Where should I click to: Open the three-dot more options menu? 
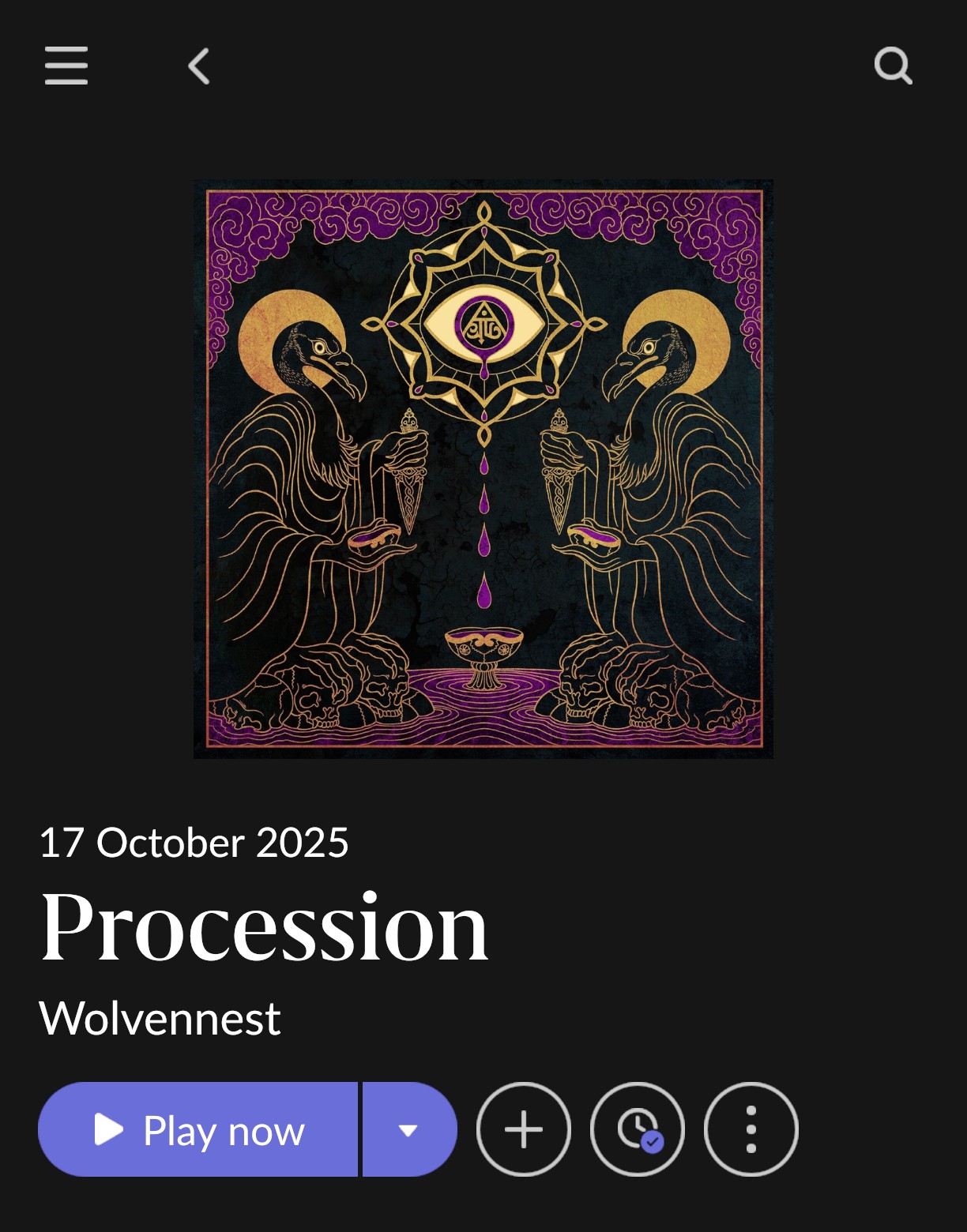tap(751, 1129)
